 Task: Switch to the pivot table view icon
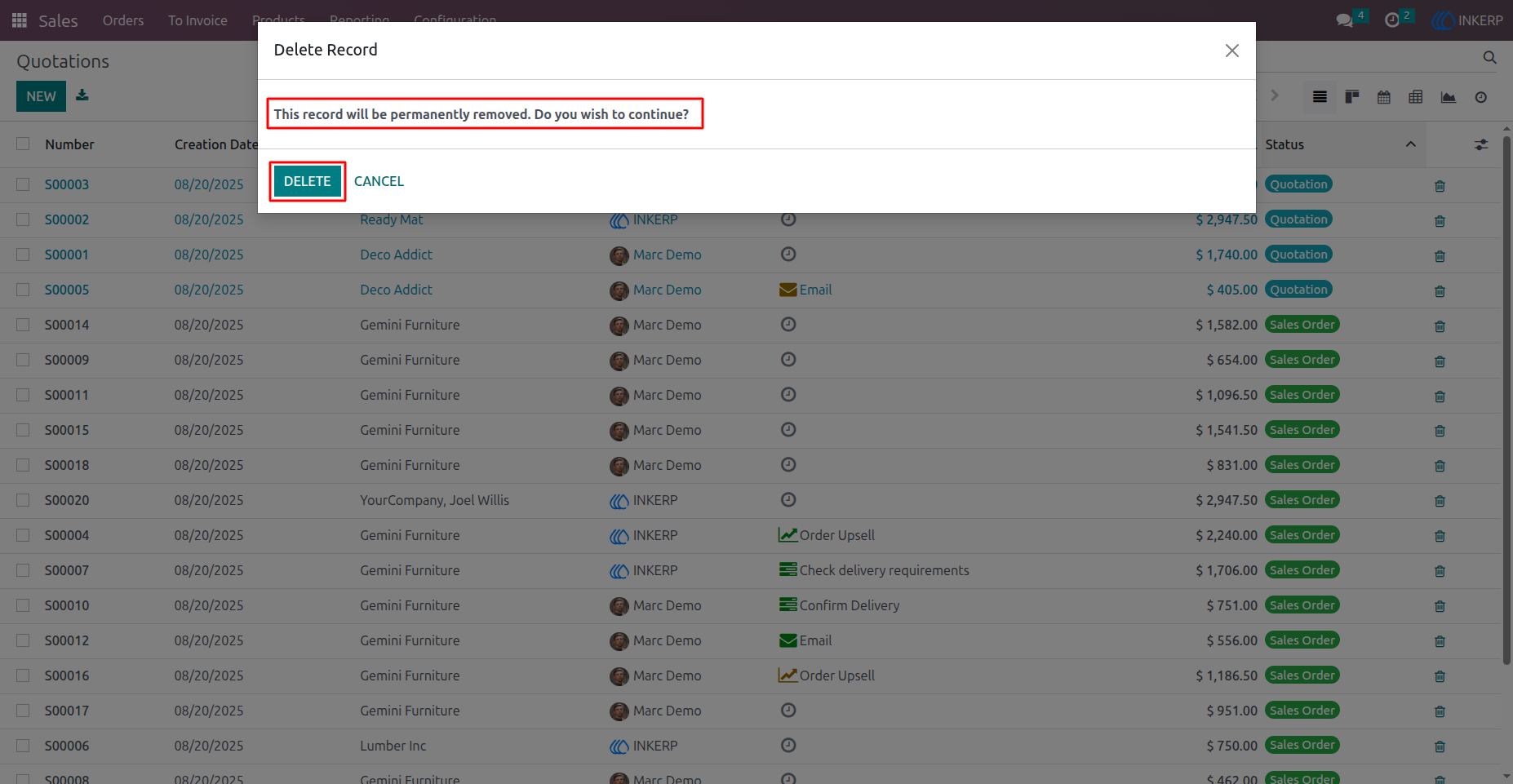[1416, 97]
